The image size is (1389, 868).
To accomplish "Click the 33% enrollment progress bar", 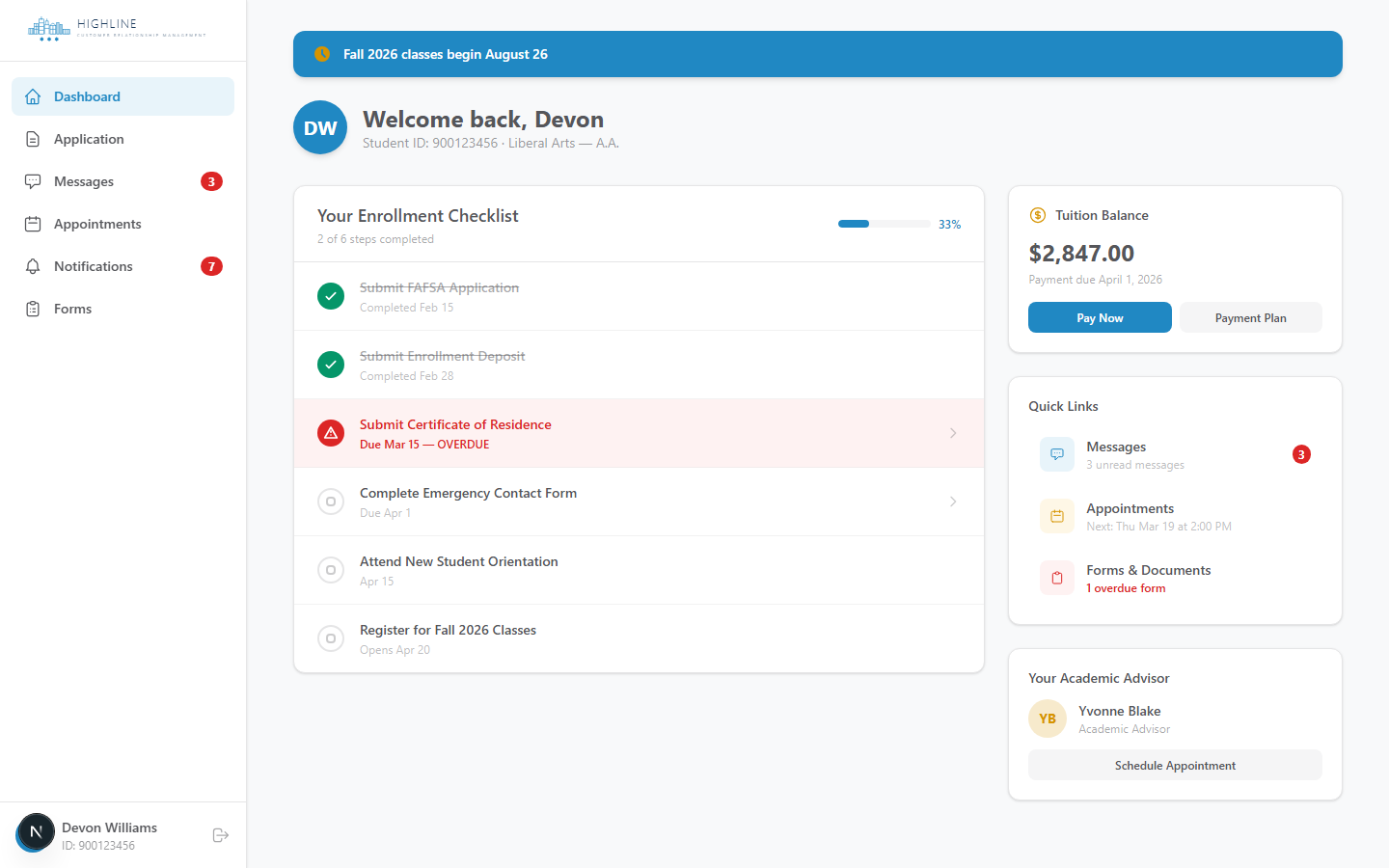I will (884, 223).
